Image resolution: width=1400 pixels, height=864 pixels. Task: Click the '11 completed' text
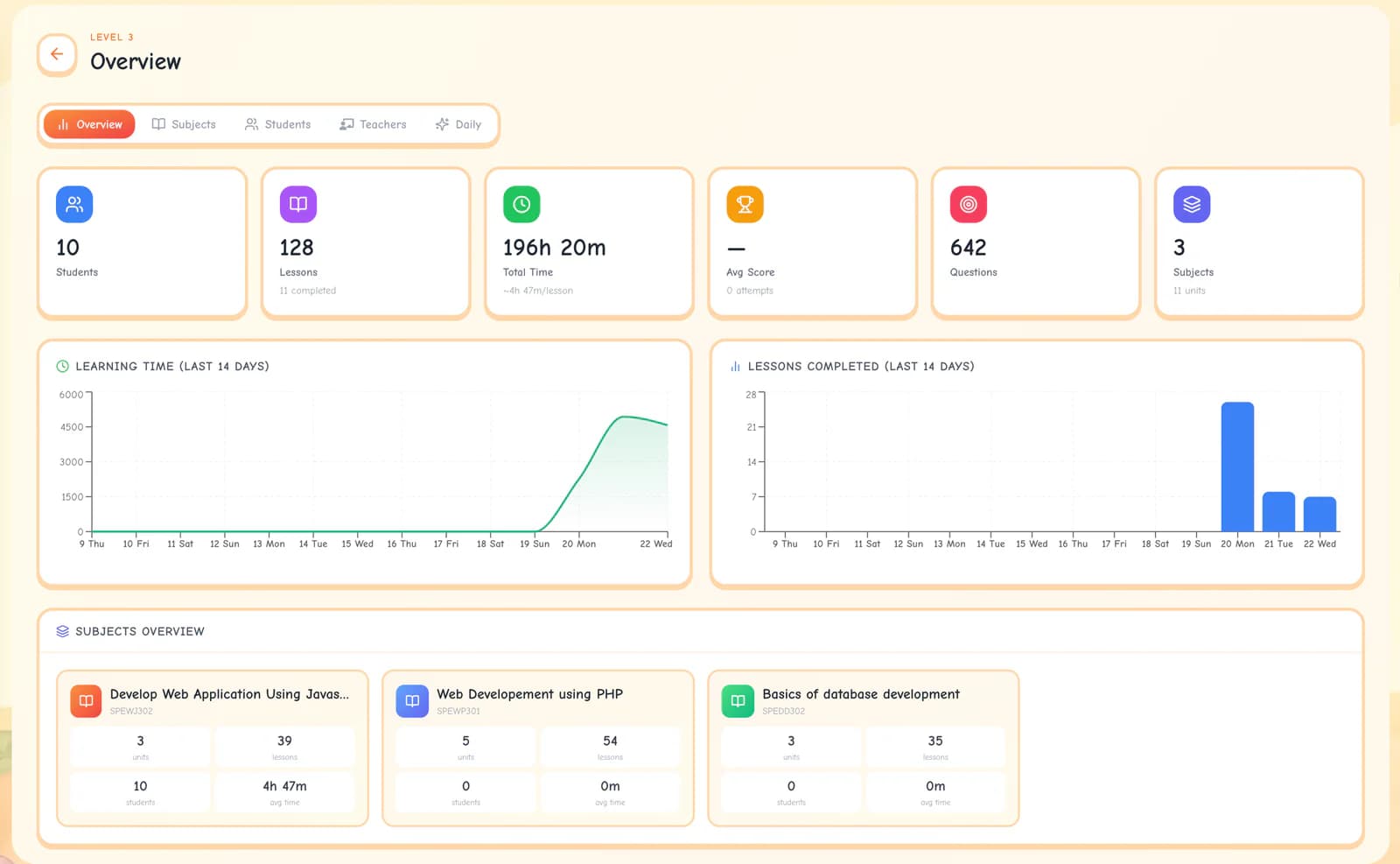click(308, 291)
